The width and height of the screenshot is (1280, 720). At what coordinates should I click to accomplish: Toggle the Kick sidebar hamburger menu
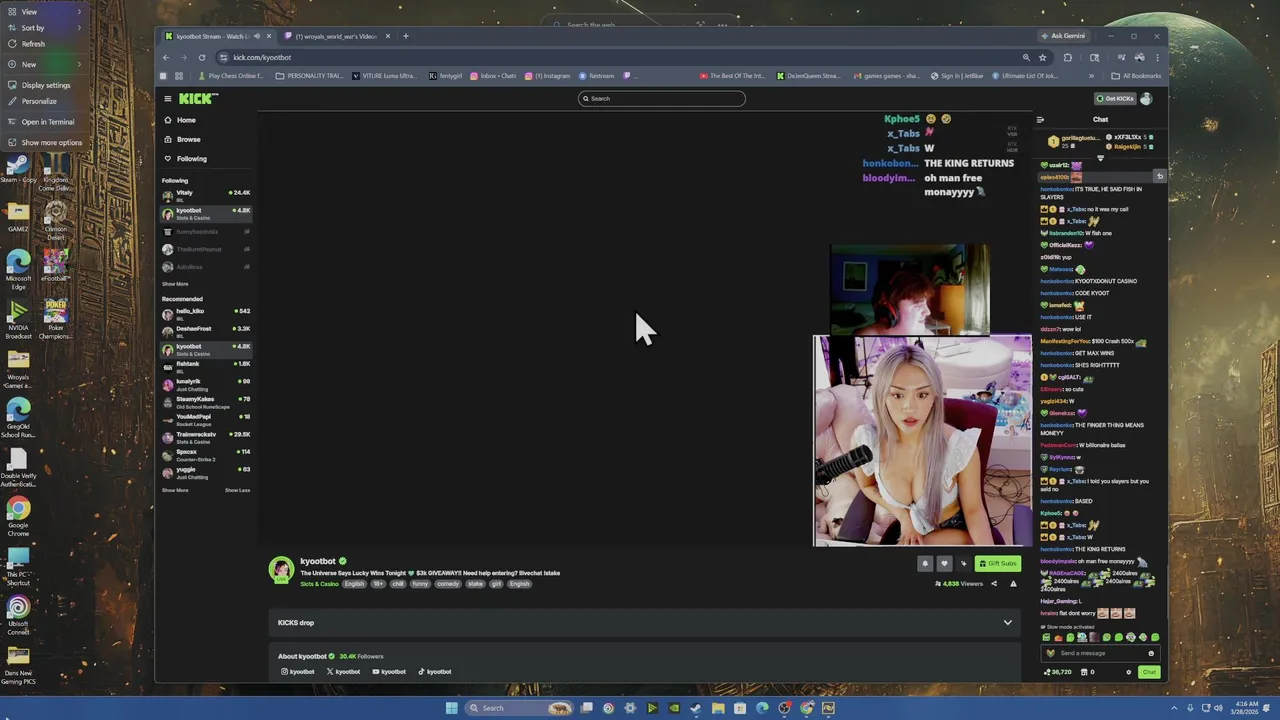[168, 98]
